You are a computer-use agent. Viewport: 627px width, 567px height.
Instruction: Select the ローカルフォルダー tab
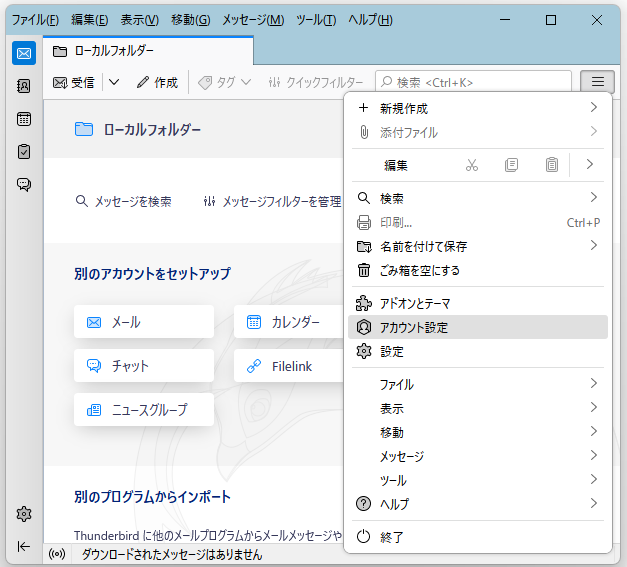coord(148,51)
